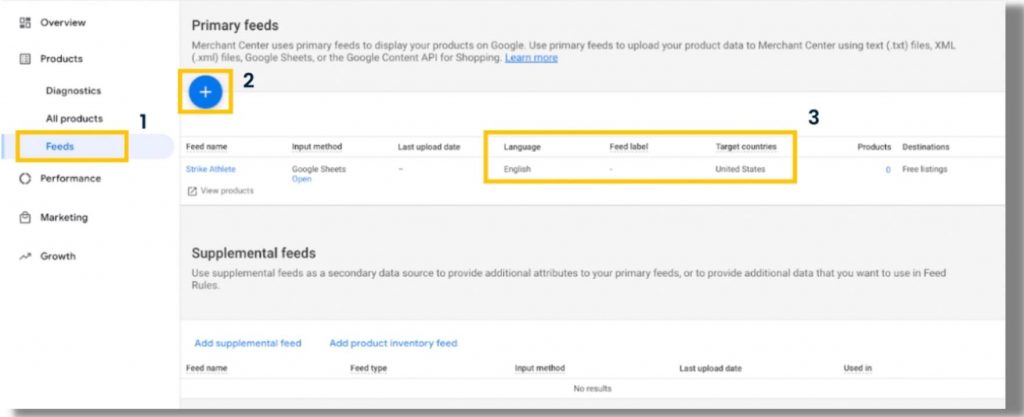Click the Destinations column header
Viewport: 1024px width, 417px height.
[x=926, y=147]
